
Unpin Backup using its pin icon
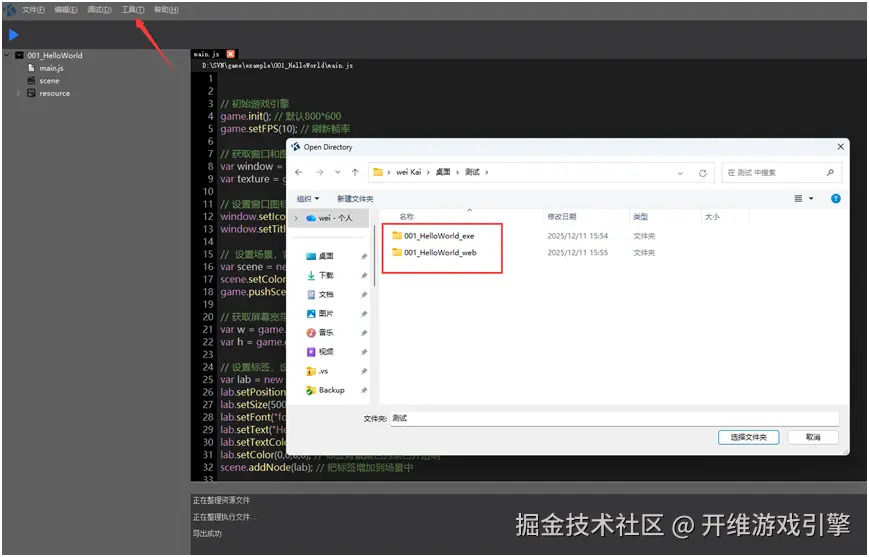(x=364, y=390)
